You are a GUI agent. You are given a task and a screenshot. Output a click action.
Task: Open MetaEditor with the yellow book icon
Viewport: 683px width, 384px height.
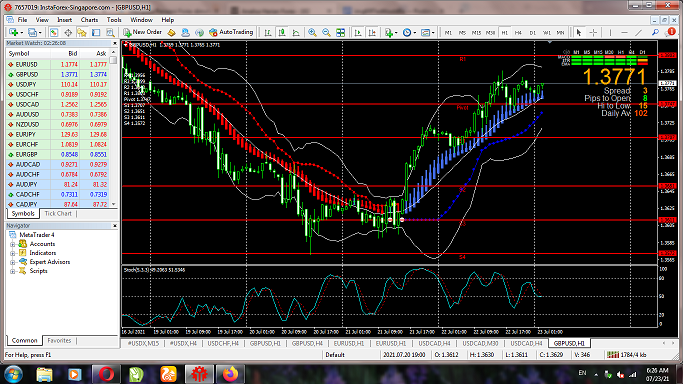coord(172,32)
